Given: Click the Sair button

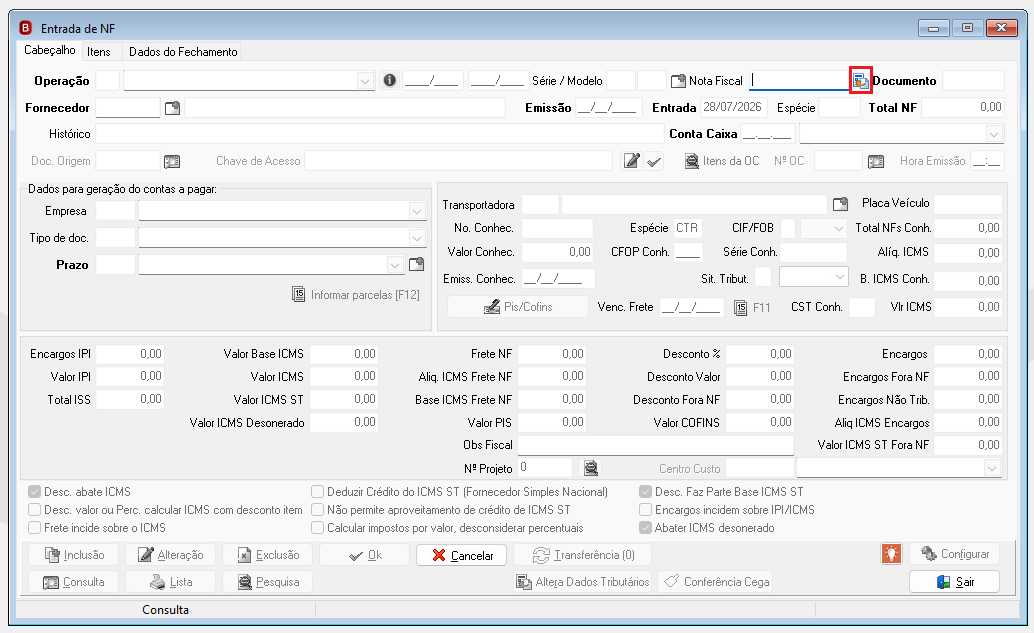Looking at the screenshot, I should point(954,582).
